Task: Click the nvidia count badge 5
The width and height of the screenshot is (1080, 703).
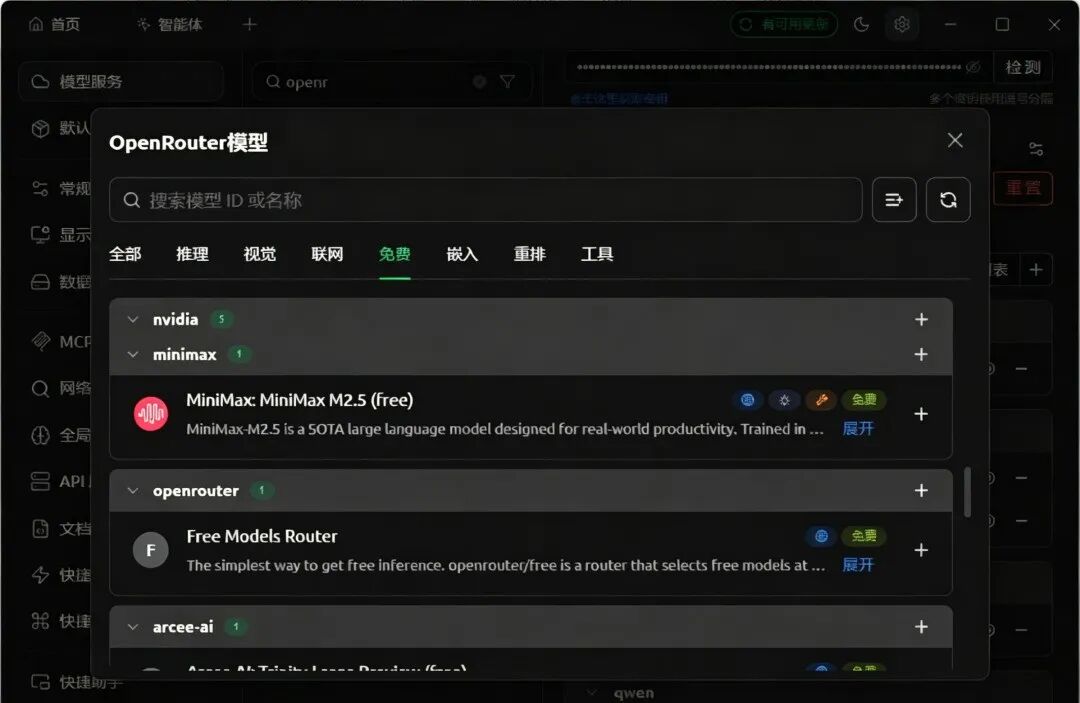Action: tap(222, 319)
